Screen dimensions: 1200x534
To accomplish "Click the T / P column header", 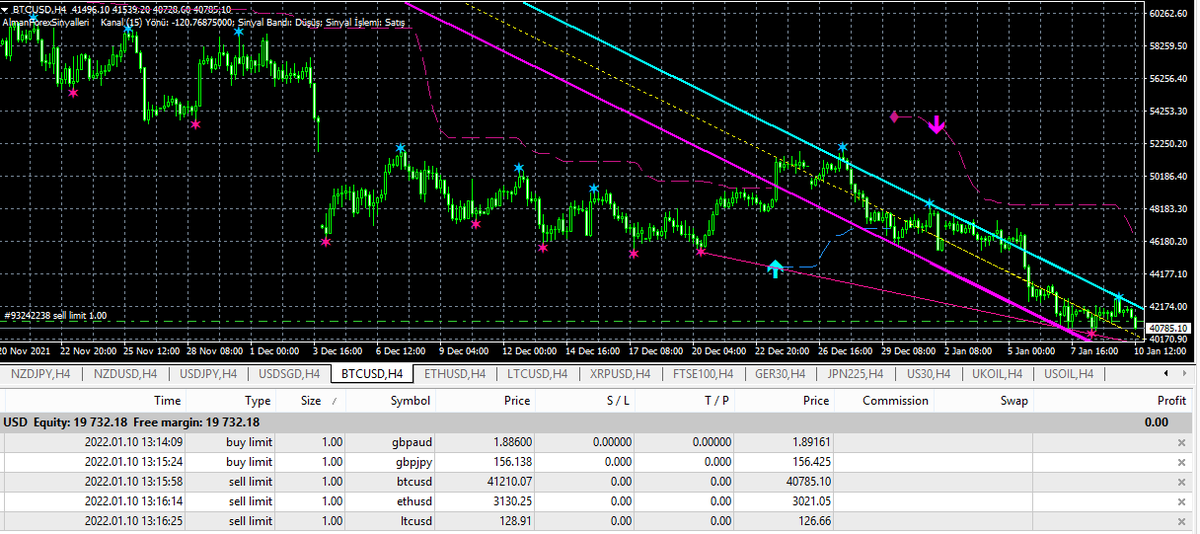I will (x=715, y=401).
